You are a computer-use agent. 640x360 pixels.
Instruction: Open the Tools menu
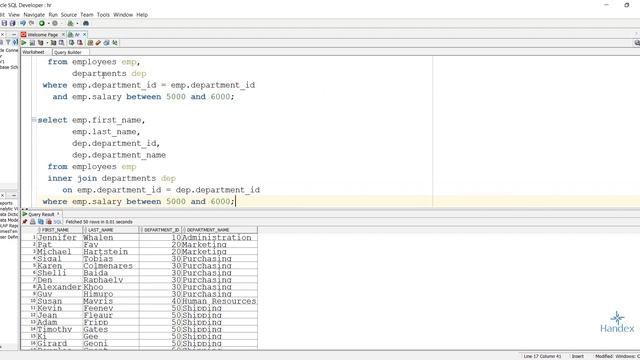[x=103, y=15]
